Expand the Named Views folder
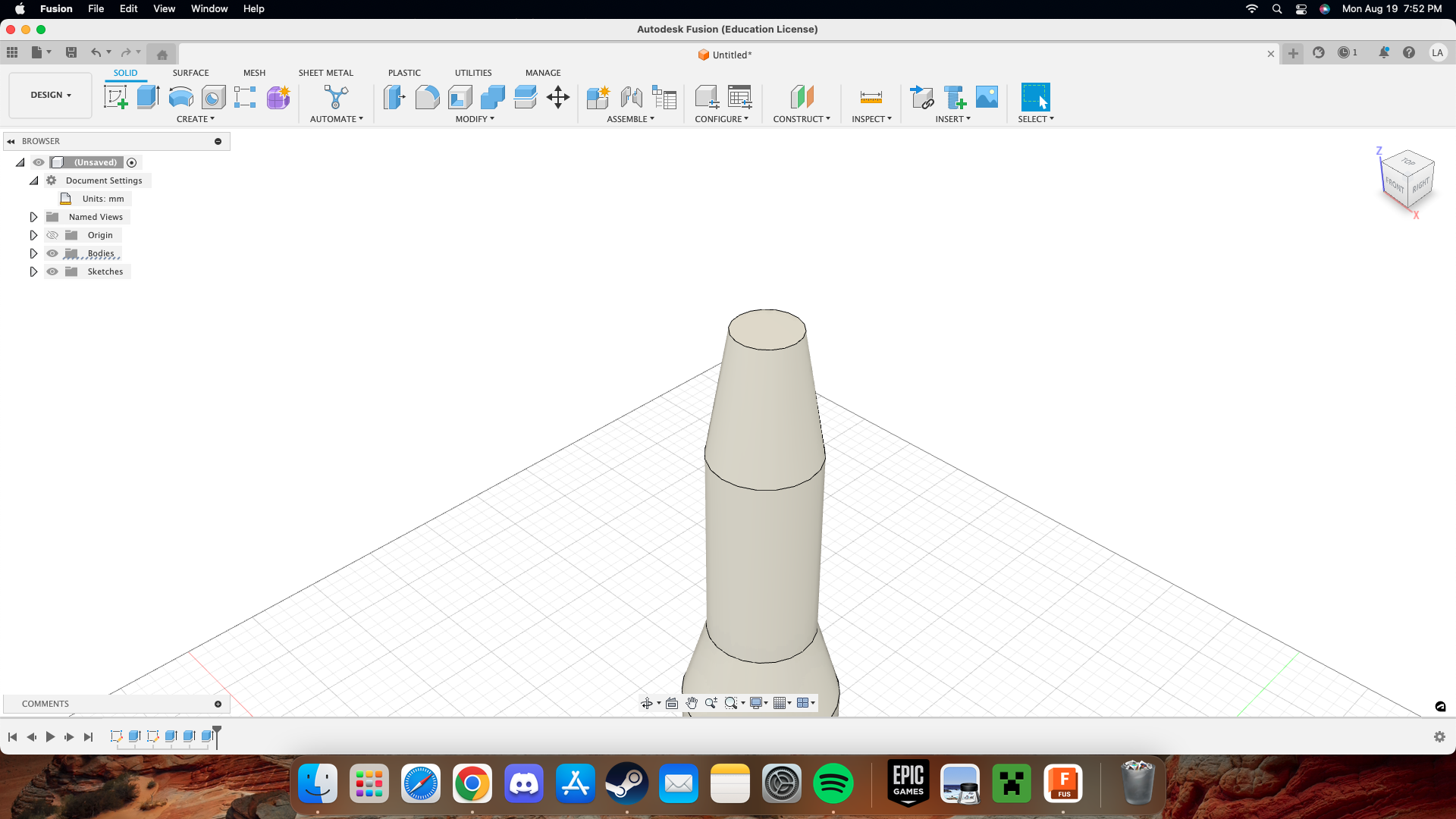The width and height of the screenshot is (1456, 819). pos(34,216)
